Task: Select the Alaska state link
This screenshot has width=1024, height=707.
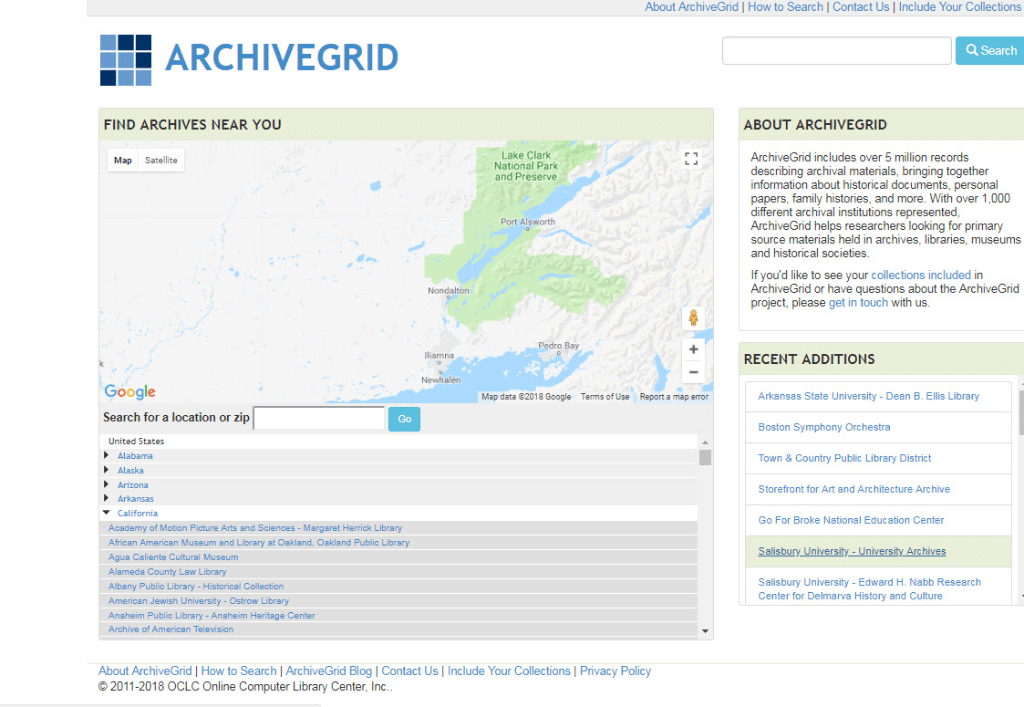Action: [x=131, y=470]
